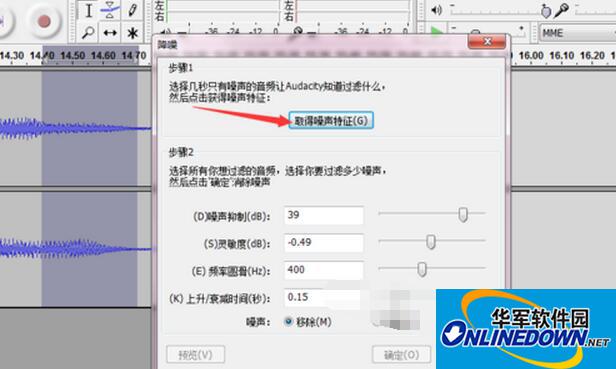The image size is (616, 369).
Task: Select the Multi-tool asterisk icon
Action: [132, 33]
